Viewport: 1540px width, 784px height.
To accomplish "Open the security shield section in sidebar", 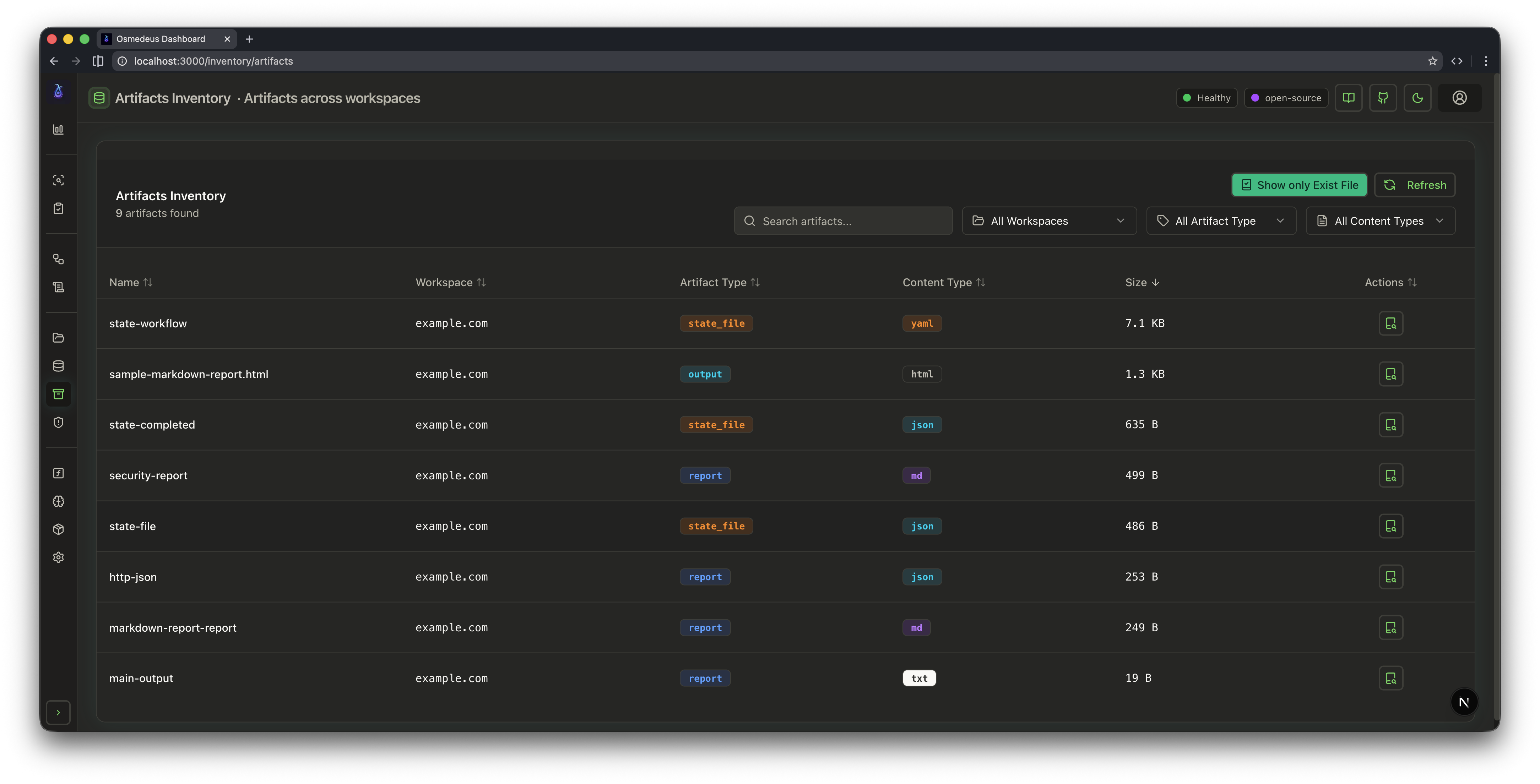I will (59, 423).
